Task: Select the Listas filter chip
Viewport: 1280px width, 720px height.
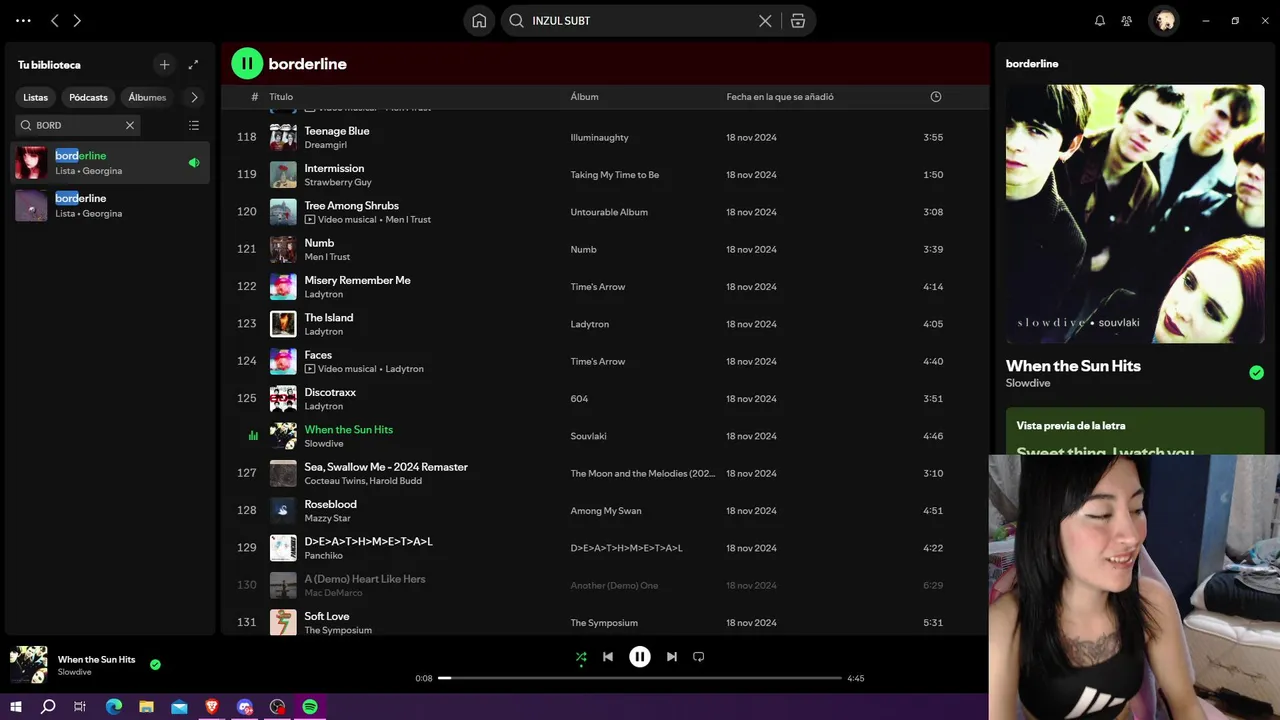Action: click(36, 97)
